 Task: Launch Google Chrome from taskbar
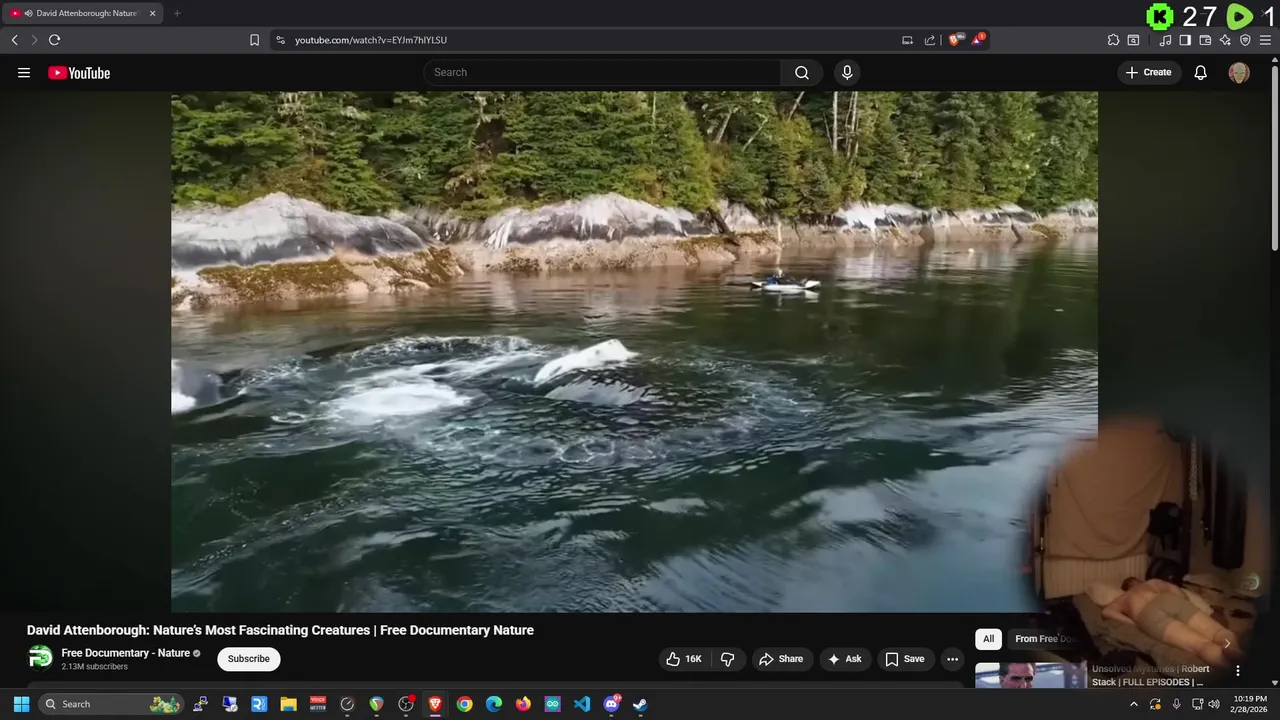[x=464, y=704]
